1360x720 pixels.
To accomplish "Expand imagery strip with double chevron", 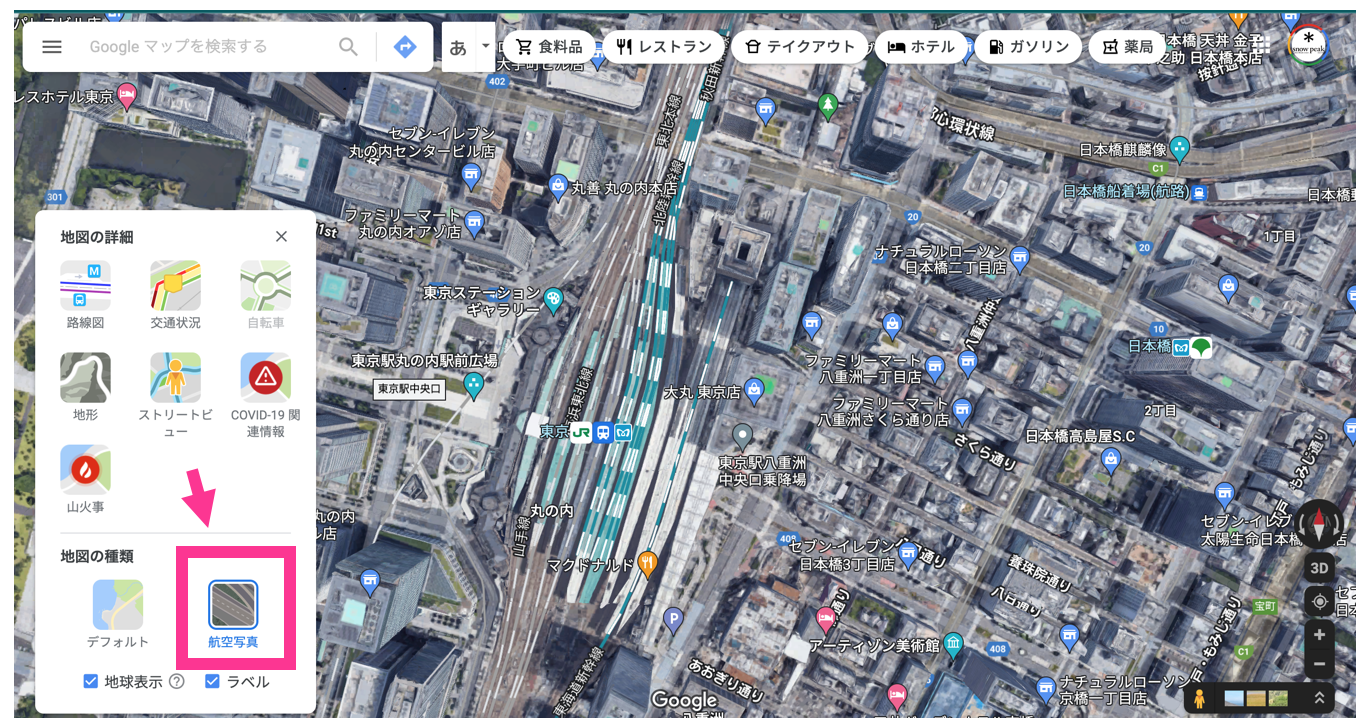I will point(1319,698).
